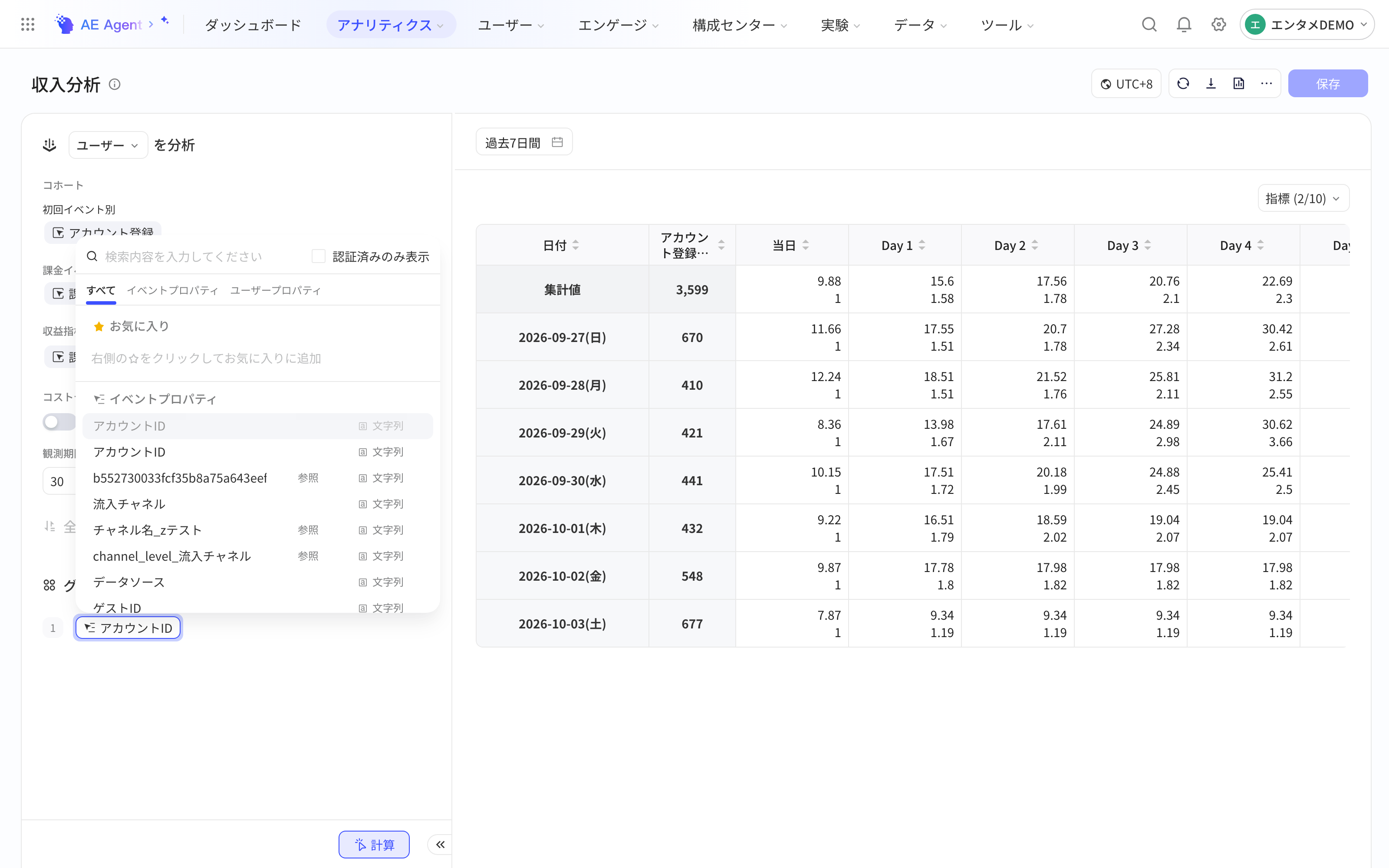1389x868 pixels.
Task: Select the b552730033fcf35b8a75a643eef property
Action: click(x=258, y=478)
